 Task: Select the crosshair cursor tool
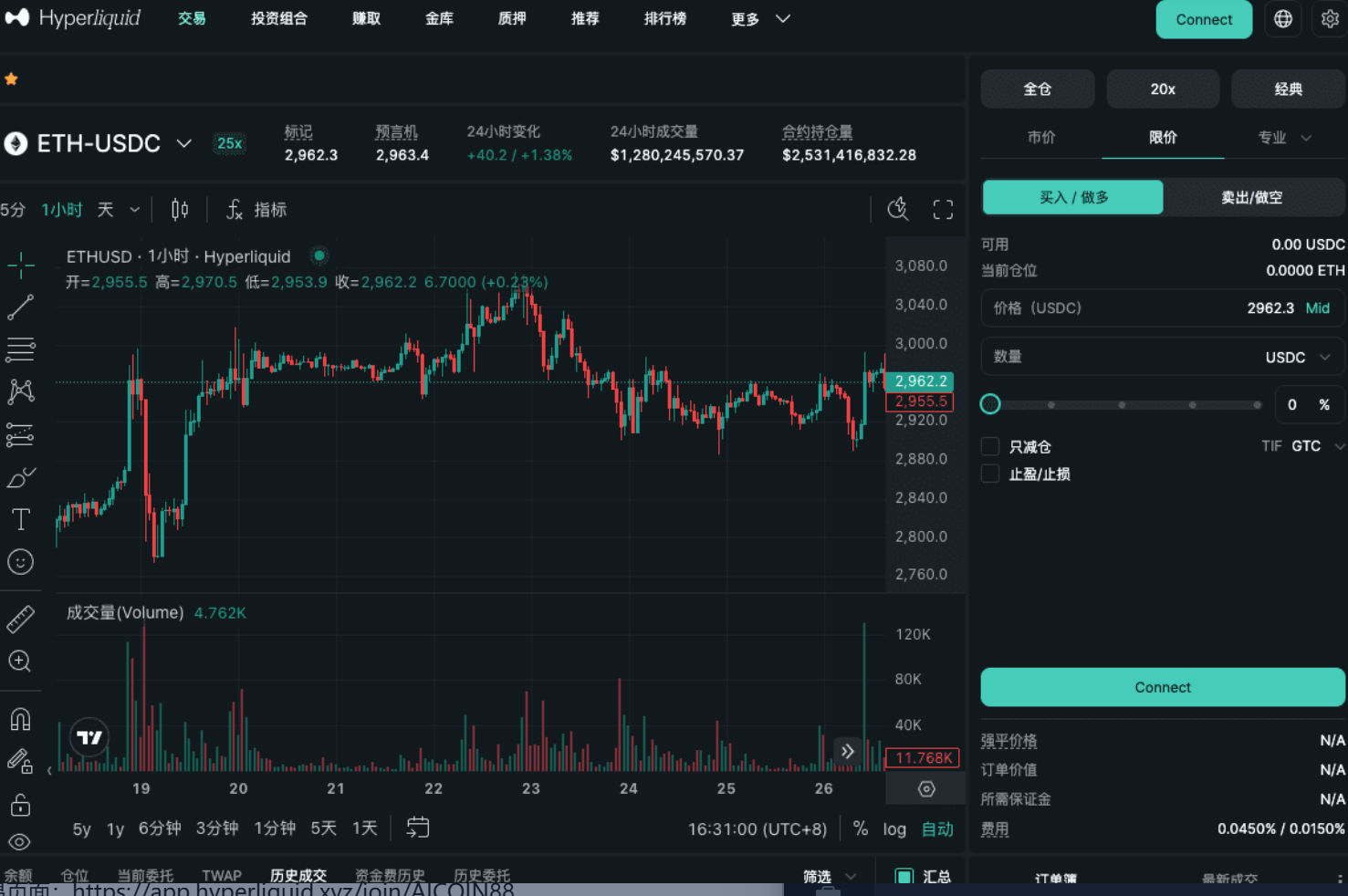(20, 266)
